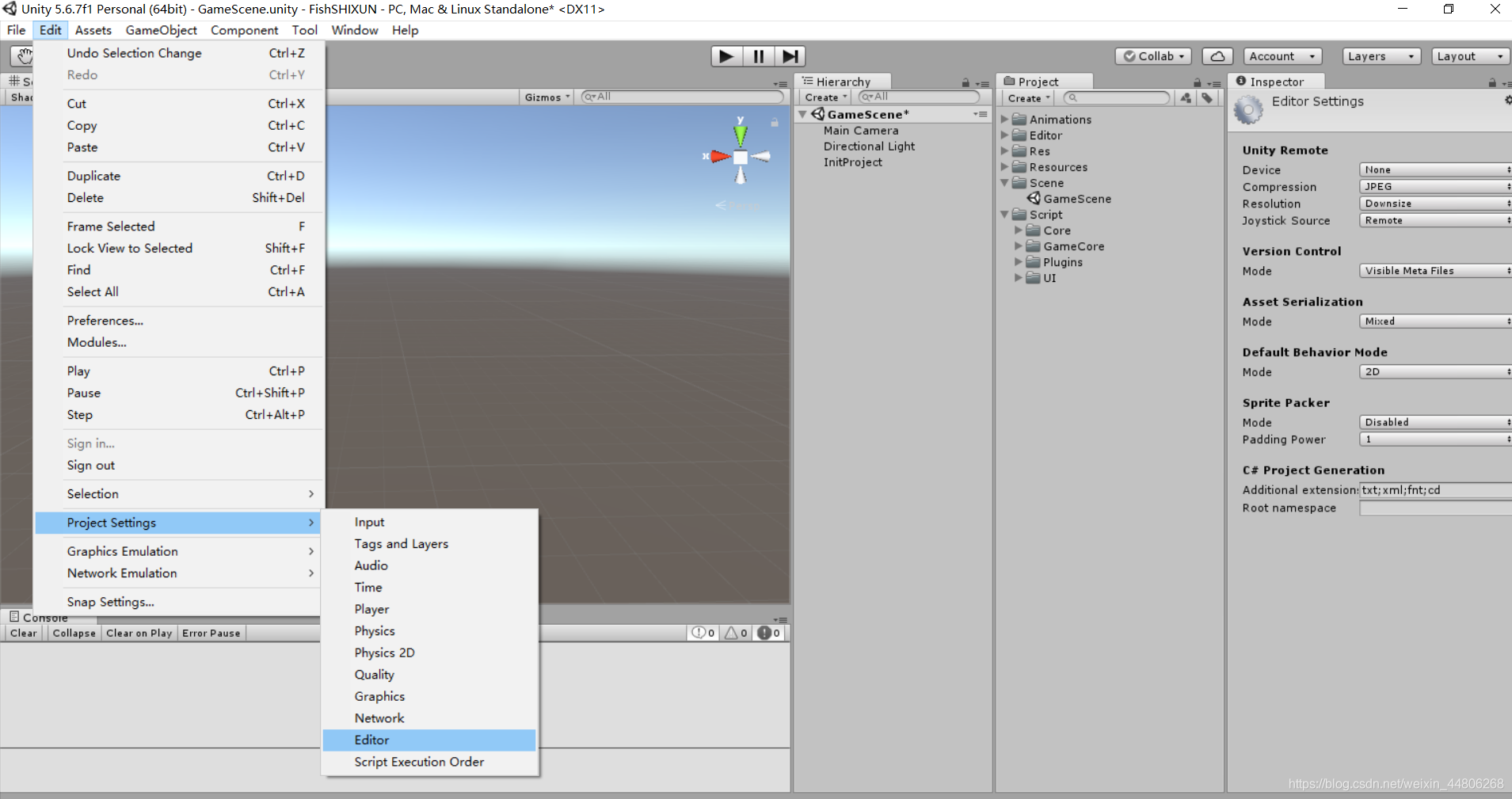
Task: Click the Additional extensions input field
Action: pos(1435,490)
